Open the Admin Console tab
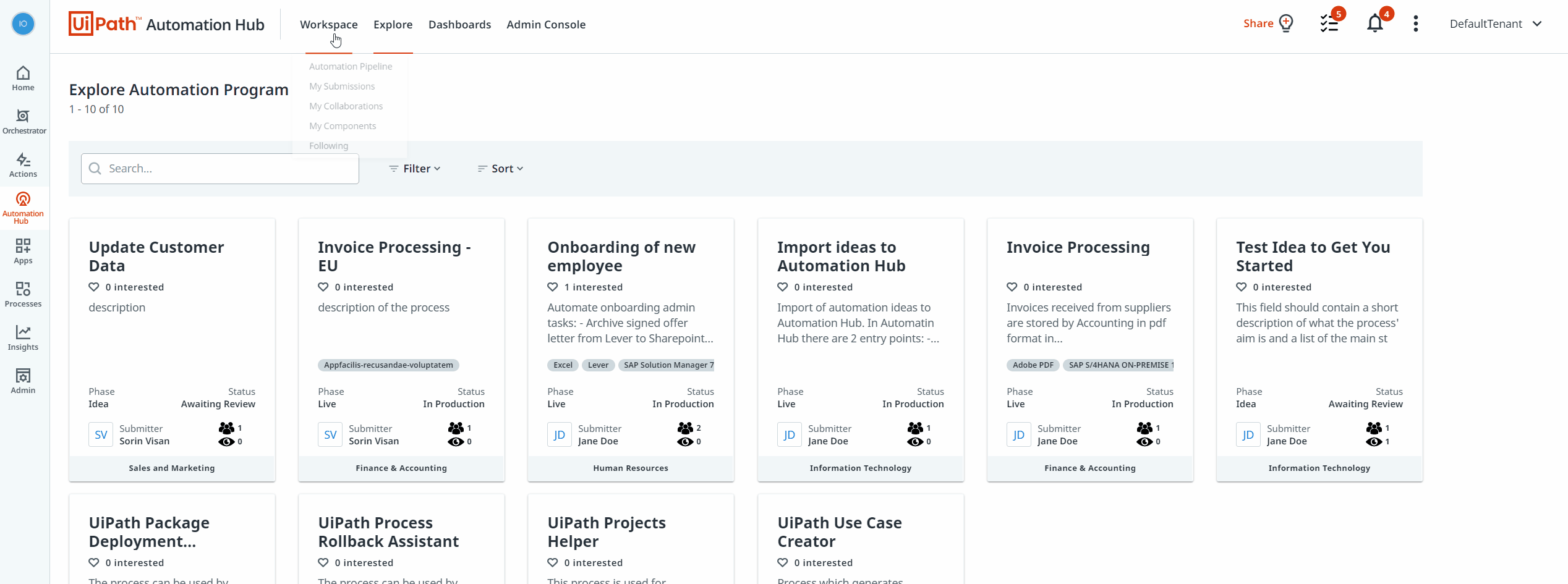 pos(546,24)
